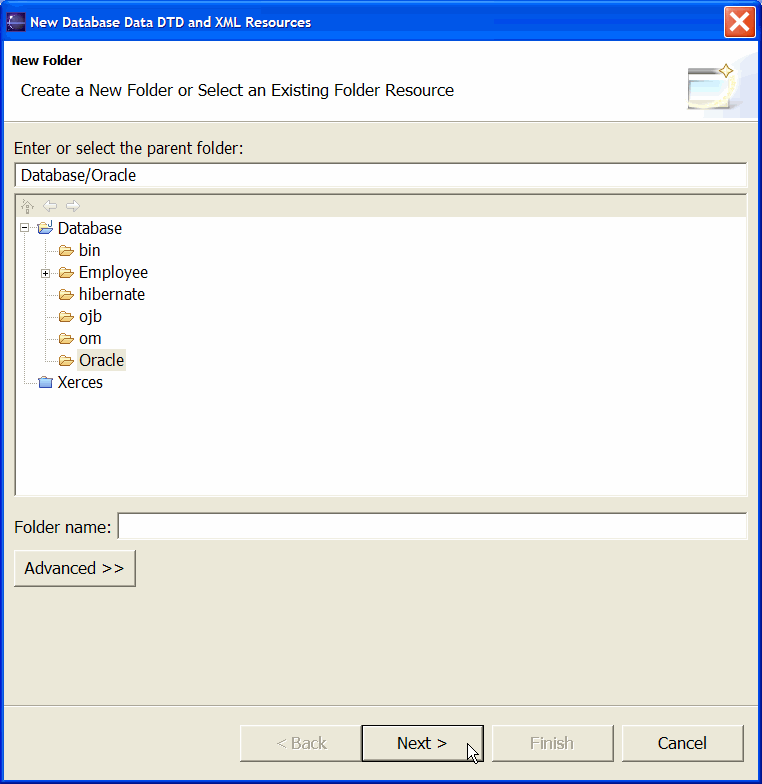The image size is (762, 784).
Task: Click the Next > button
Action: tap(422, 744)
